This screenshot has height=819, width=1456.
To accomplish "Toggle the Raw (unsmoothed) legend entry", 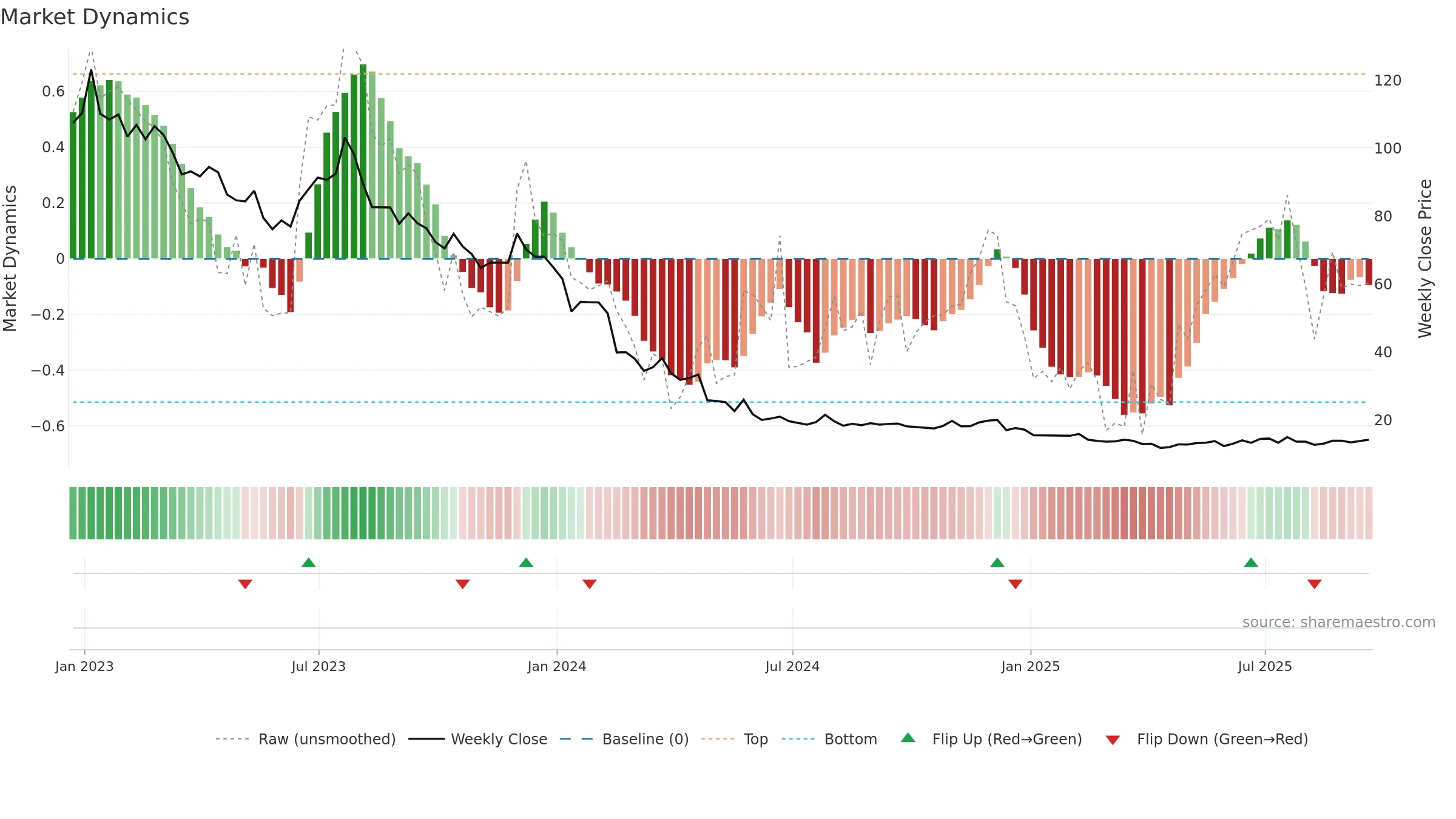I will coord(305,739).
